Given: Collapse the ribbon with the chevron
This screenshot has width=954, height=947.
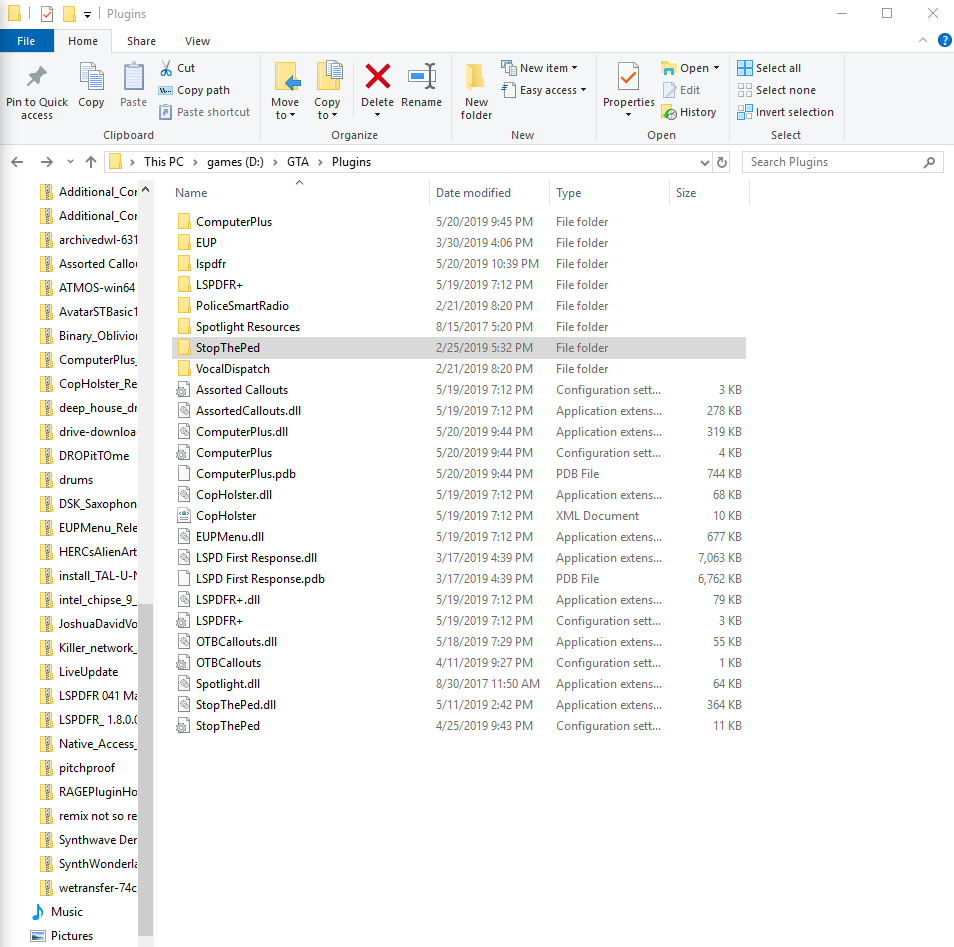Looking at the screenshot, I should tap(923, 40).
